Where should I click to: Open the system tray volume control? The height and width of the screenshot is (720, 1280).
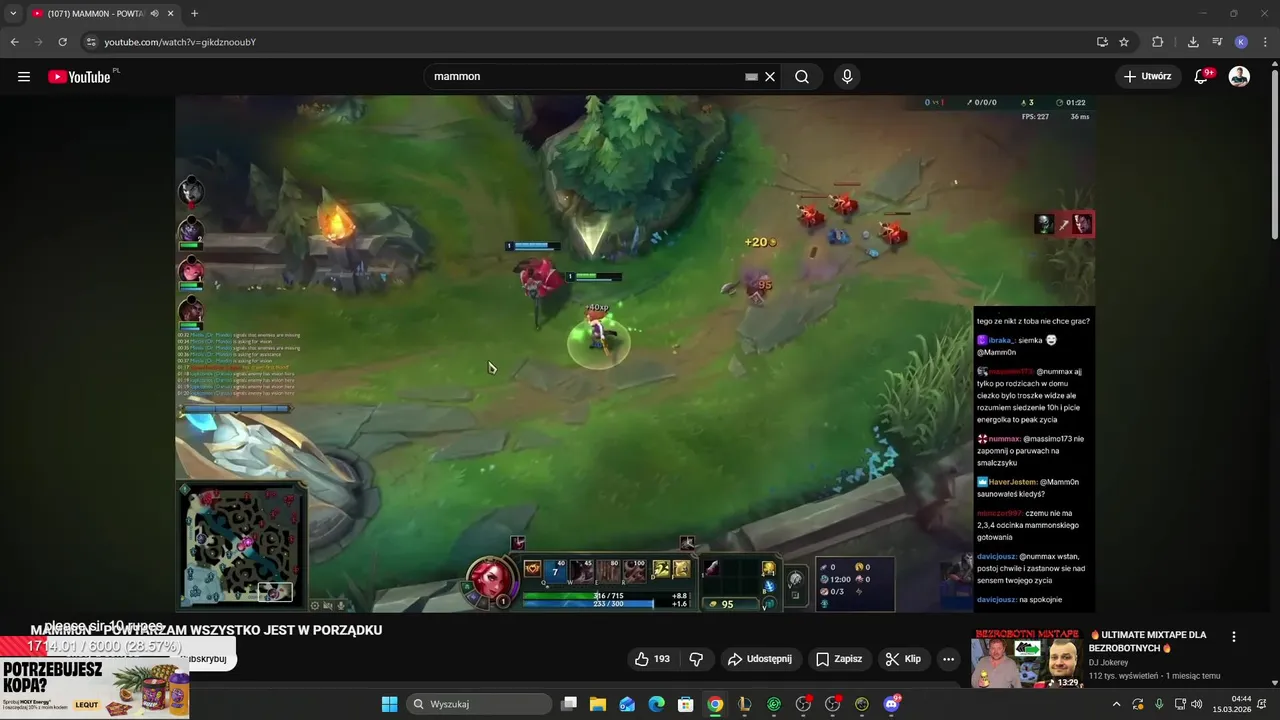point(1196,704)
